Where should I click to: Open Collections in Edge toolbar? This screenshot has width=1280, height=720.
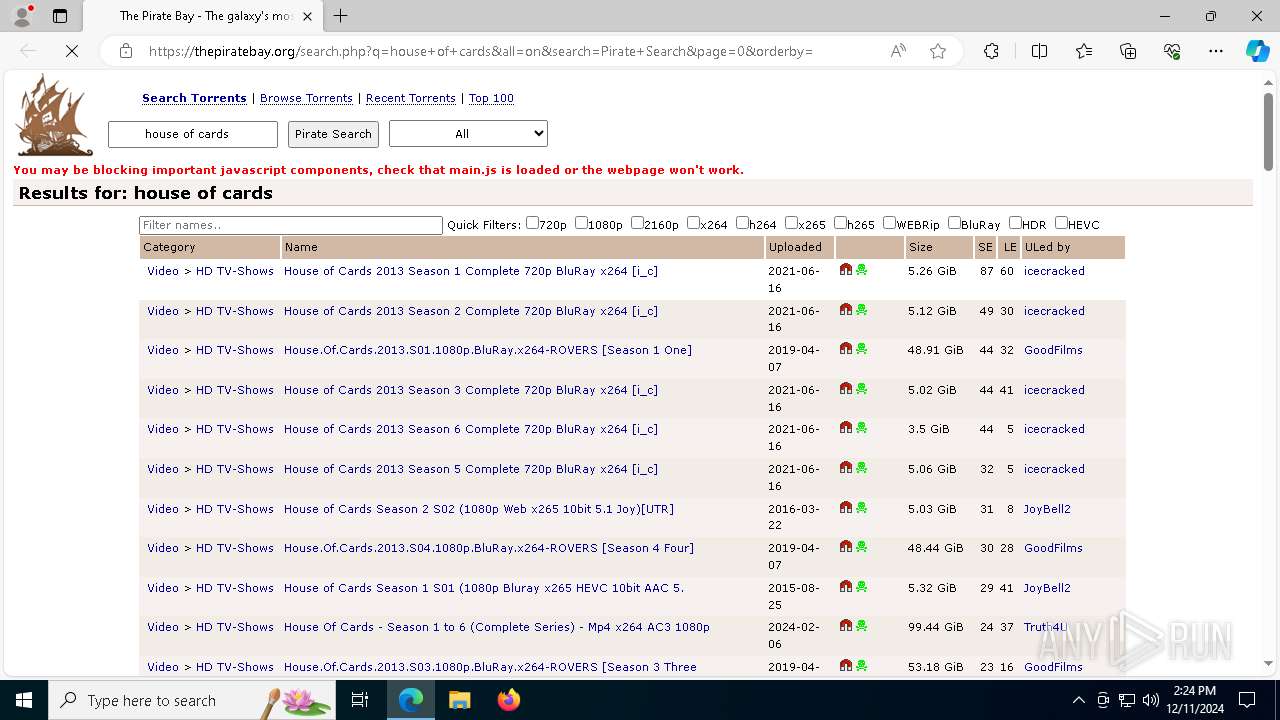click(x=1128, y=51)
